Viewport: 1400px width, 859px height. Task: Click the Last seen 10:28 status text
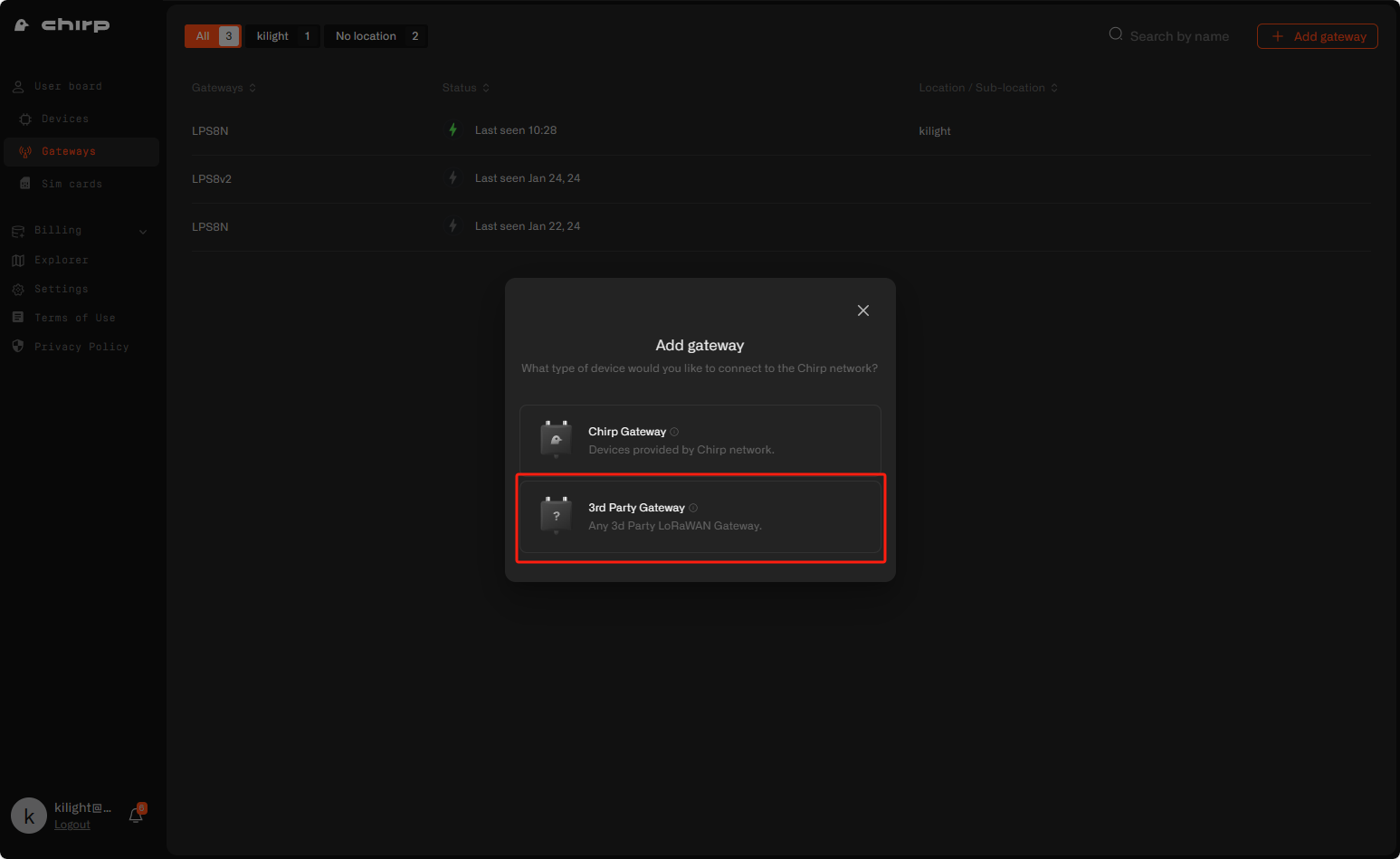[x=516, y=130]
